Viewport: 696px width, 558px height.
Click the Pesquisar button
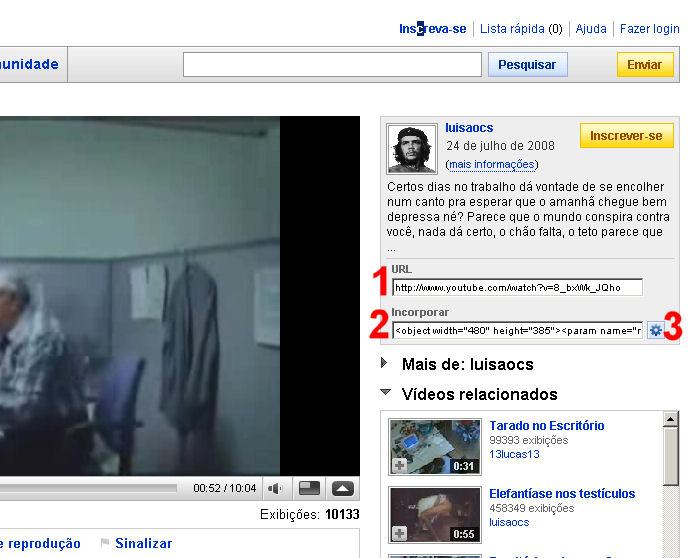527,65
